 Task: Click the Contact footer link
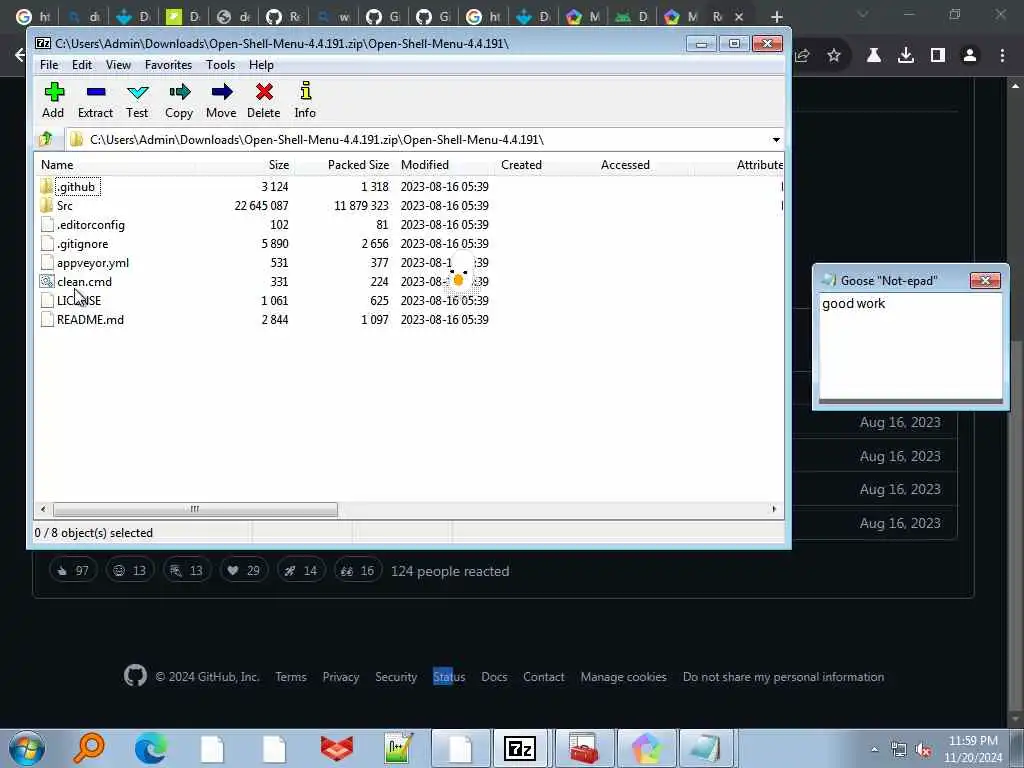543,677
